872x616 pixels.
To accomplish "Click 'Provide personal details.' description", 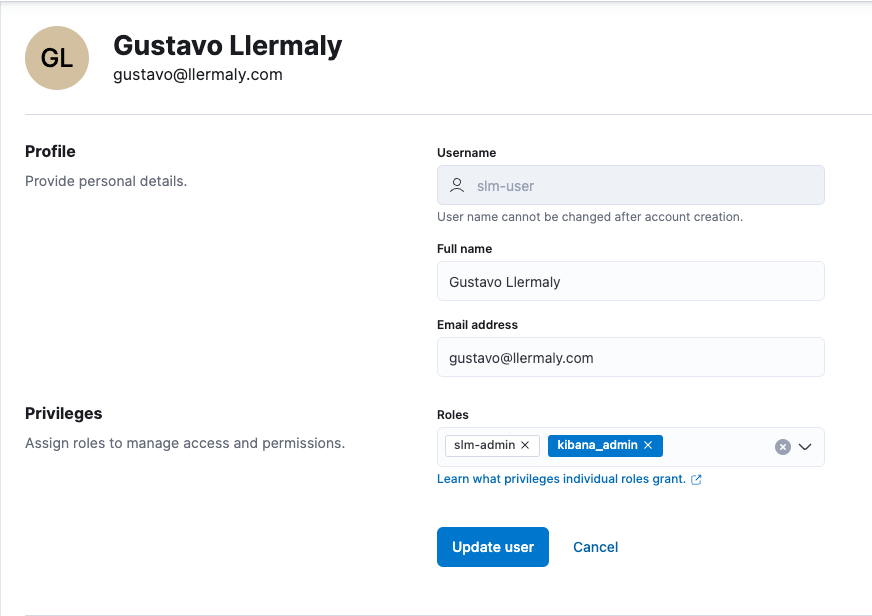I will (x=106, y=181).
